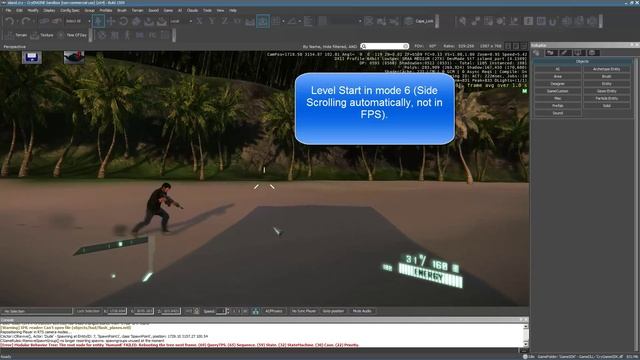Open the Select All filter dropdown
640x360 pixels.
[78, 21]
